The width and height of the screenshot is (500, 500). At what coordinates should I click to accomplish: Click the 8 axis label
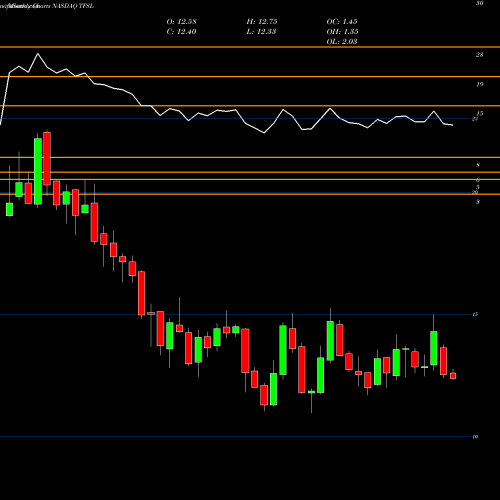pyautogui.click(x=478, y=165)
